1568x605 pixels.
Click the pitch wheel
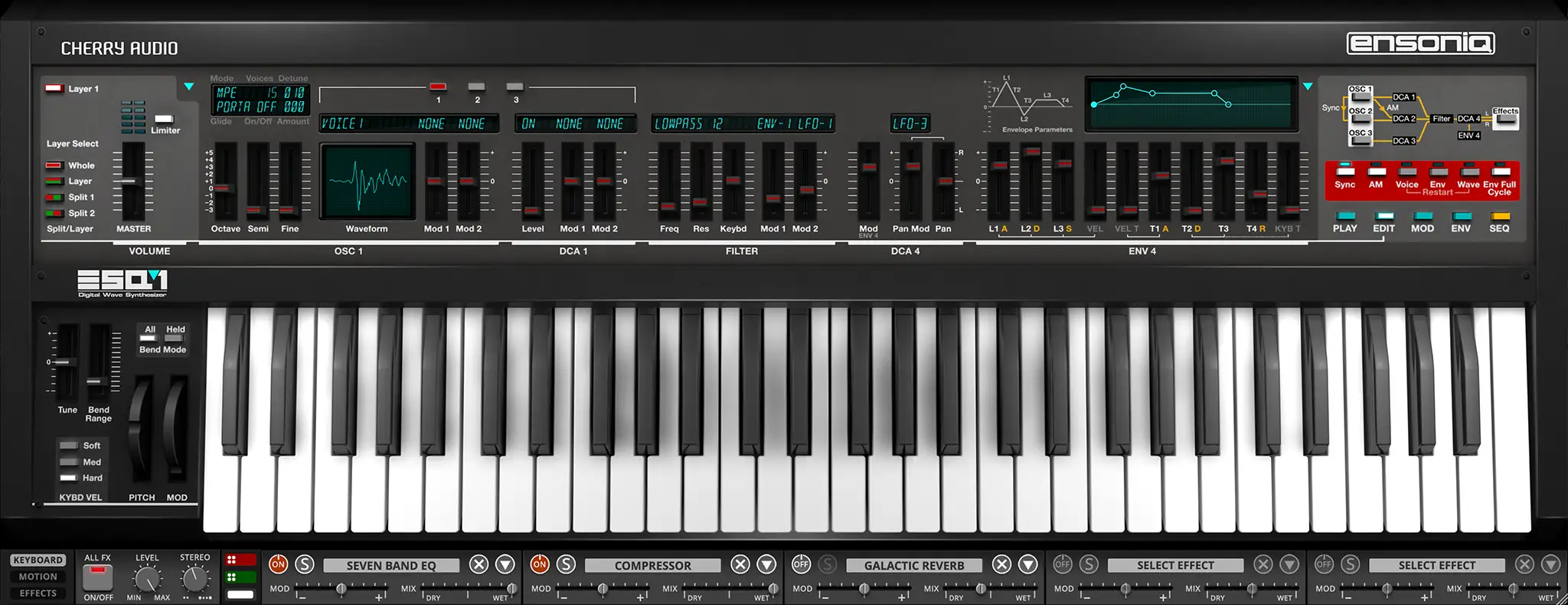(142, 429)
